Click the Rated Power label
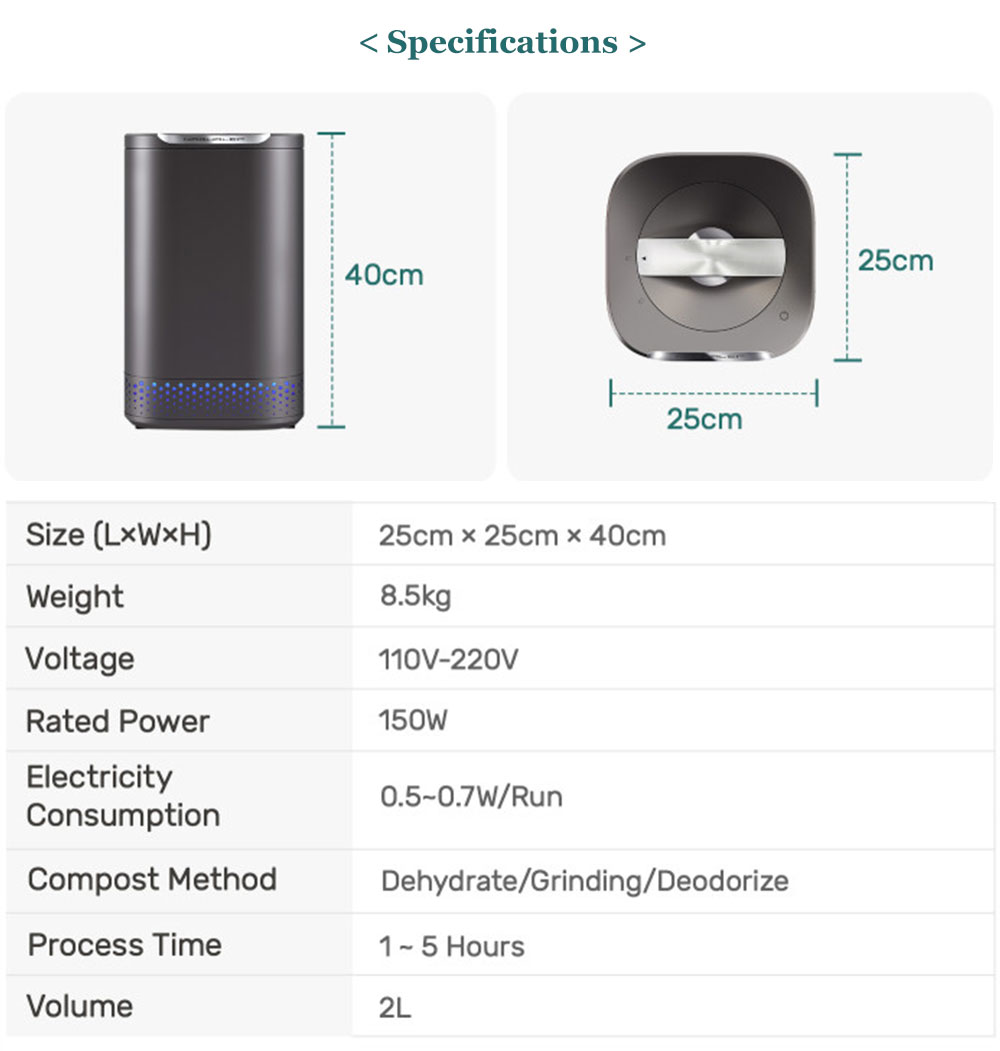Viewport: 1000px width, 1051px height. click(118, 721)
